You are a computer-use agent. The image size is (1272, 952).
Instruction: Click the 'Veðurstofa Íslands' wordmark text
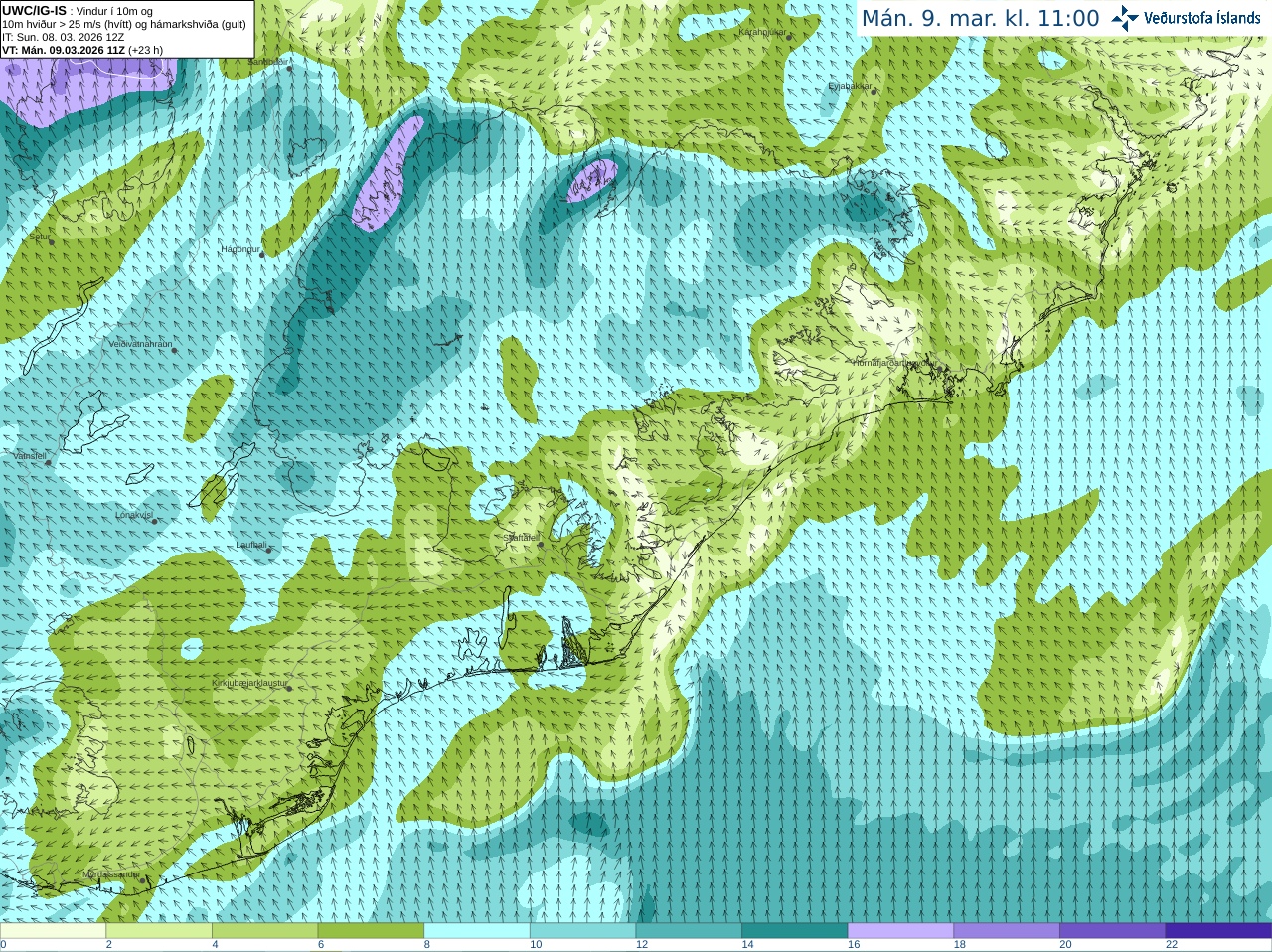pos(1201,18)
